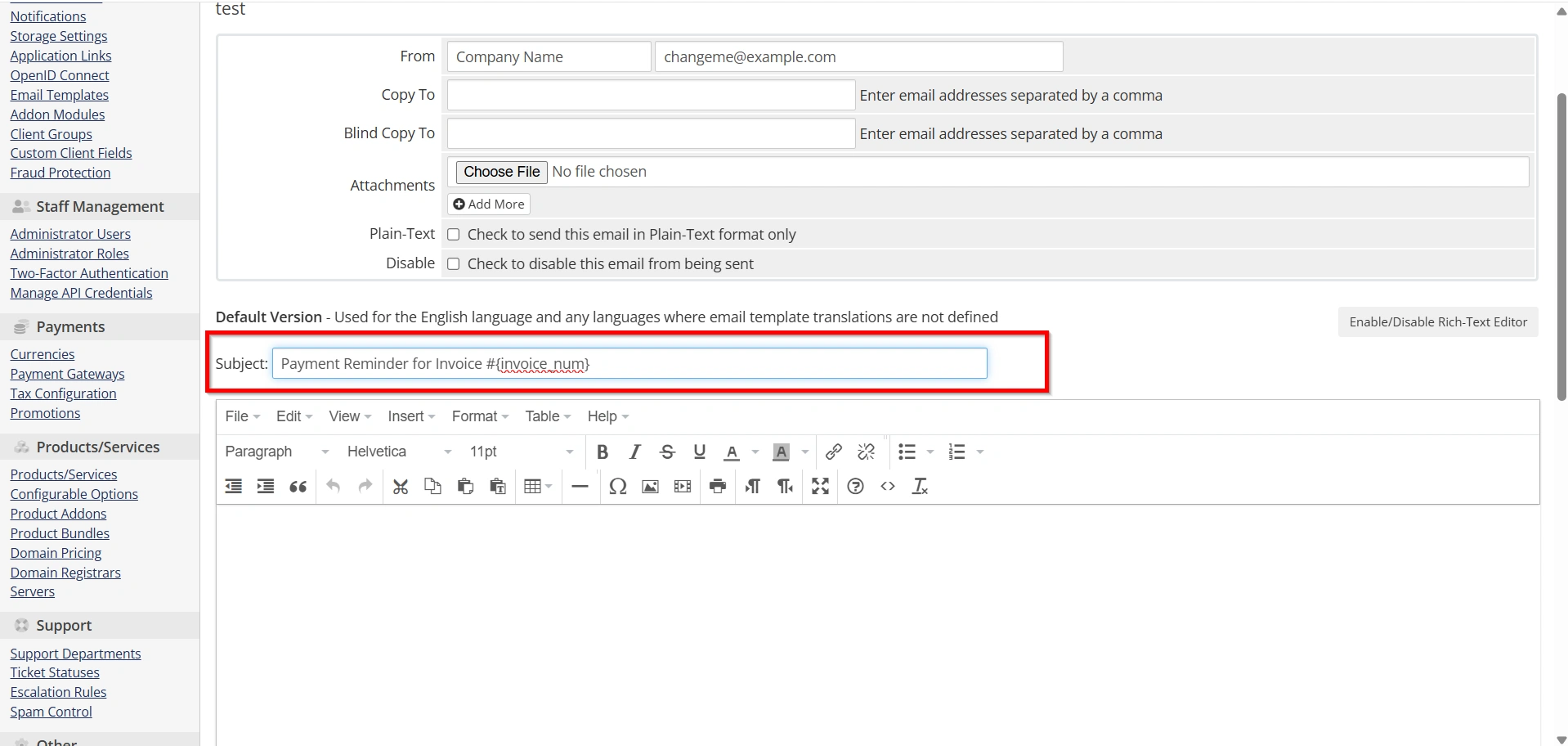Click the Choose File button
The image size is (1568, 746).
[501, 172]
